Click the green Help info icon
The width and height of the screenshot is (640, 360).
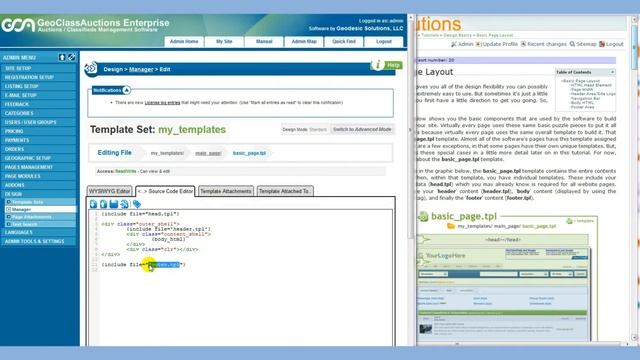pyautogui.click(x=378, y=64)
